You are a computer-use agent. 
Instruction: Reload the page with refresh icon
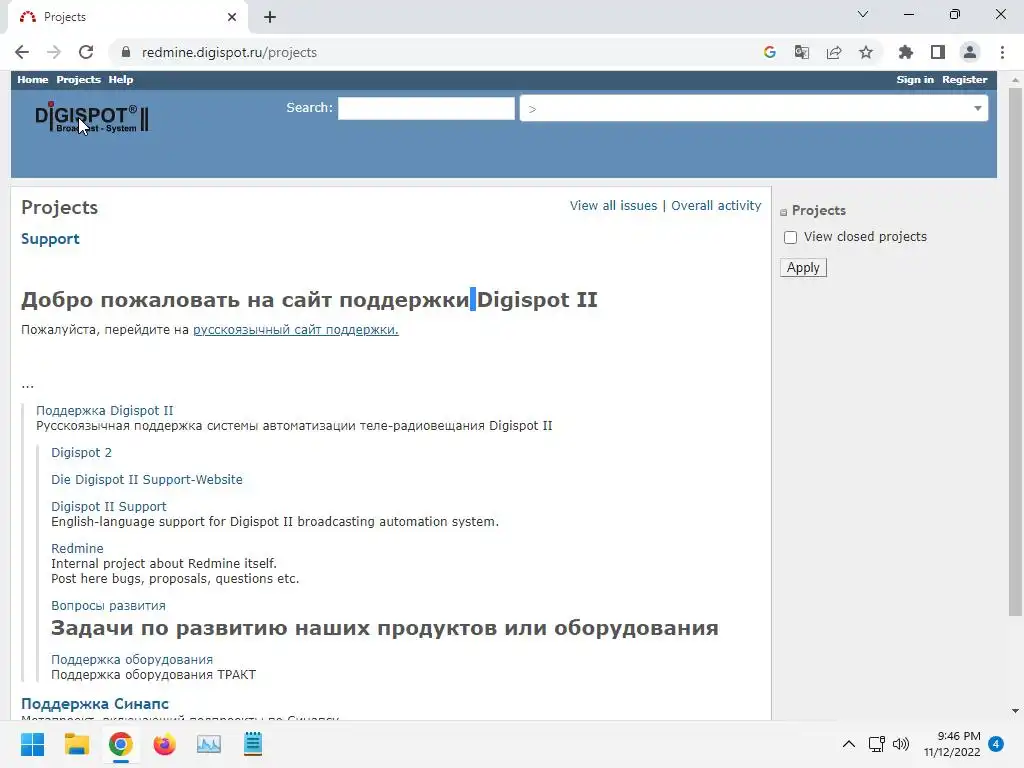(x=86, y=52)
